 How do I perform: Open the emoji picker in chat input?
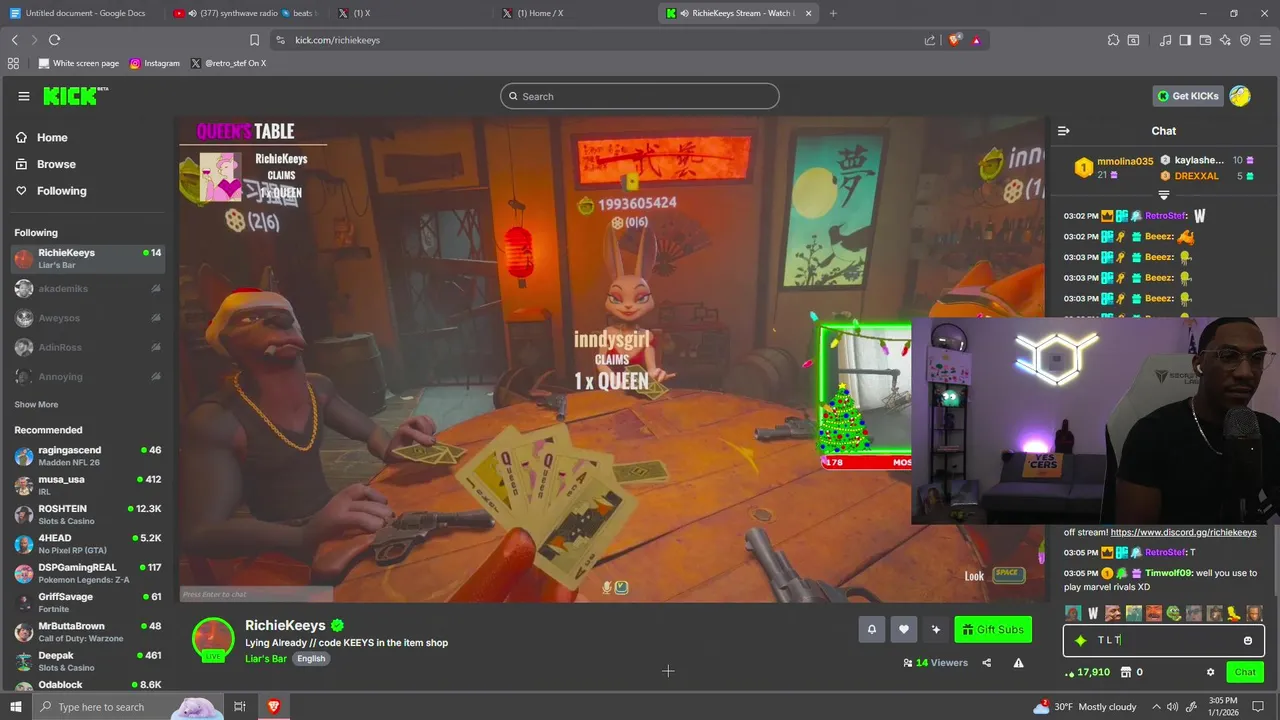[1248, 640]
